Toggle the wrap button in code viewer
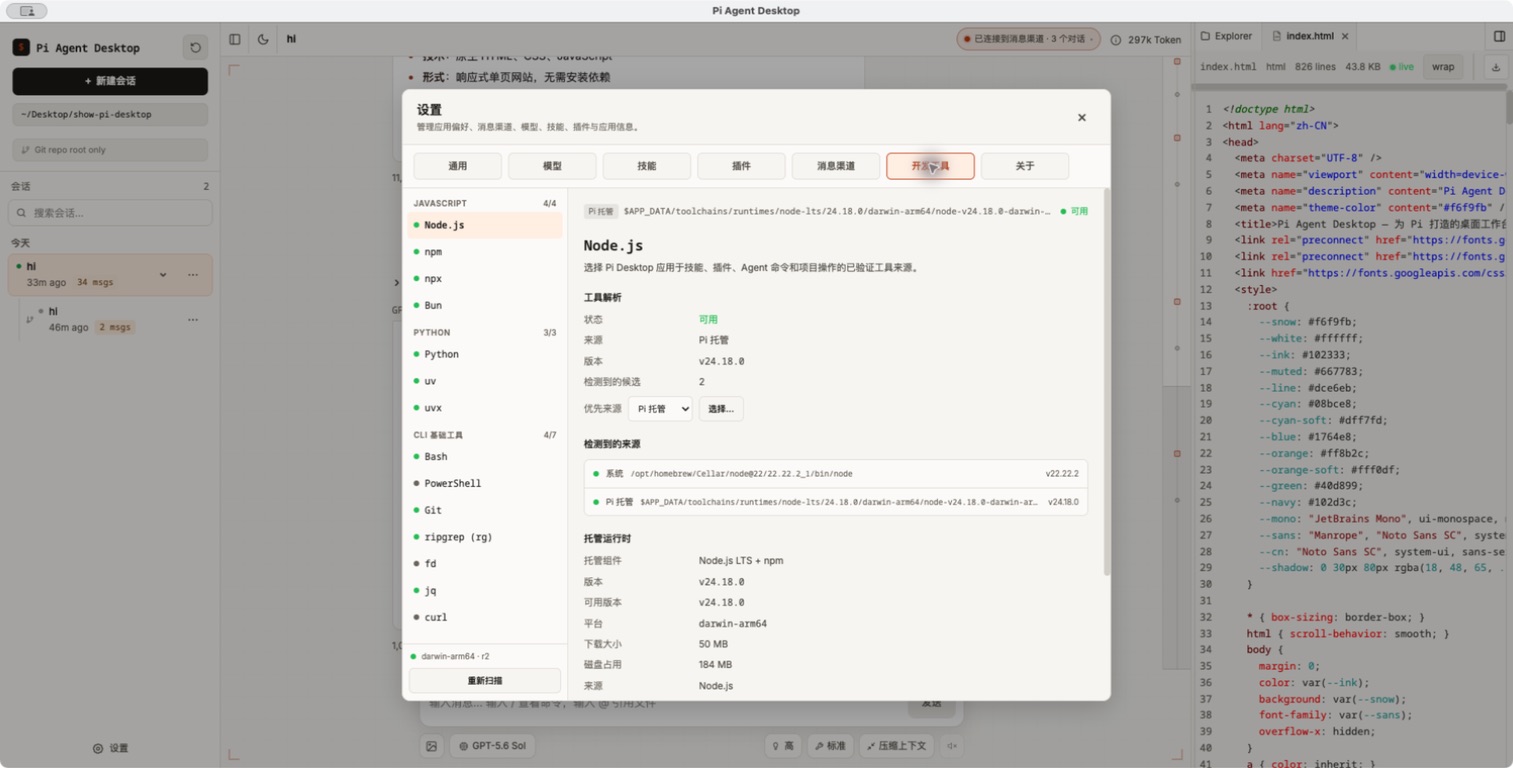 pos(1443,67)
